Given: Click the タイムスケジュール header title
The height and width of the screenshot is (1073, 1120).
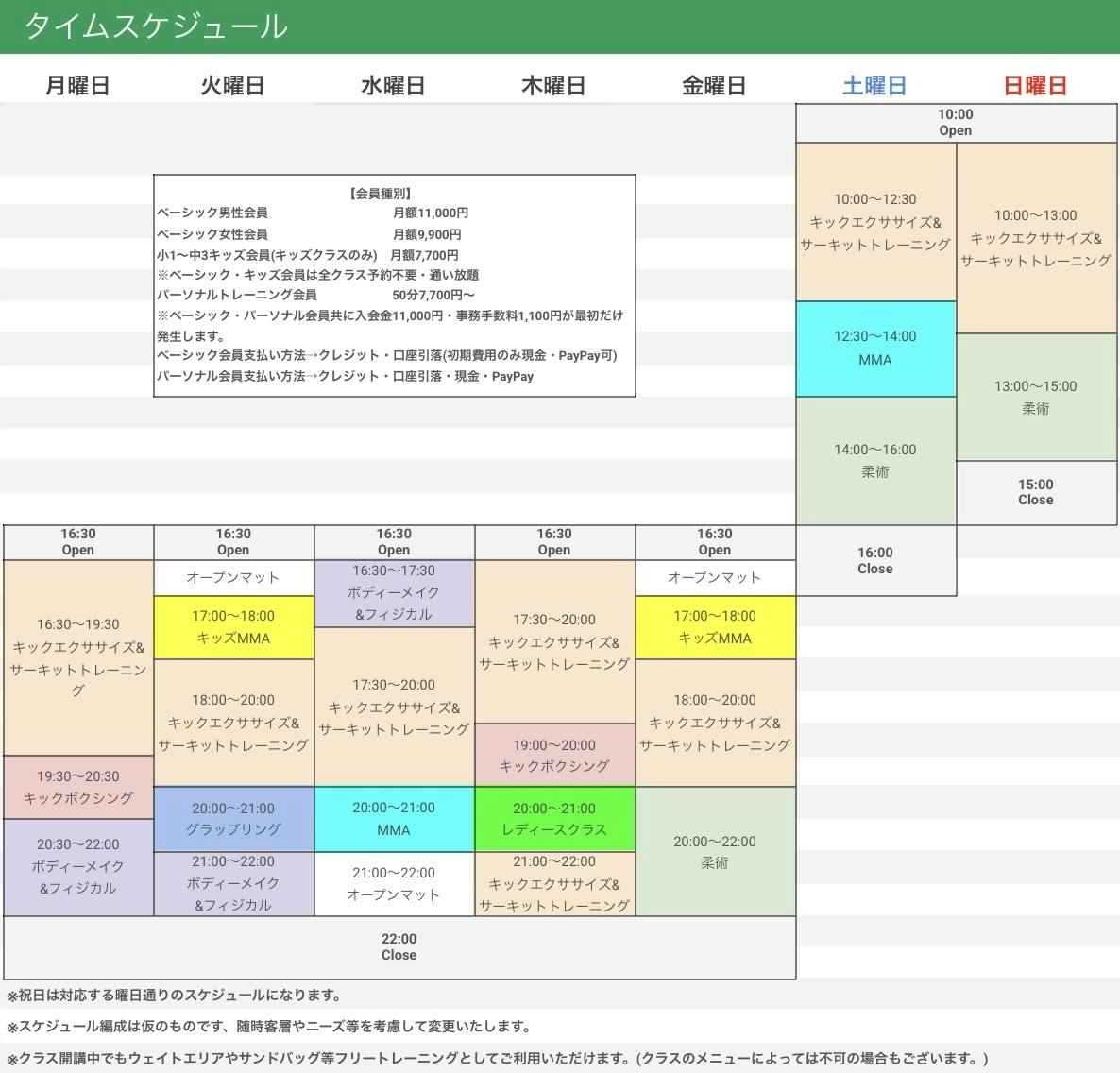Looking at the screenshot, I should 155,26.
